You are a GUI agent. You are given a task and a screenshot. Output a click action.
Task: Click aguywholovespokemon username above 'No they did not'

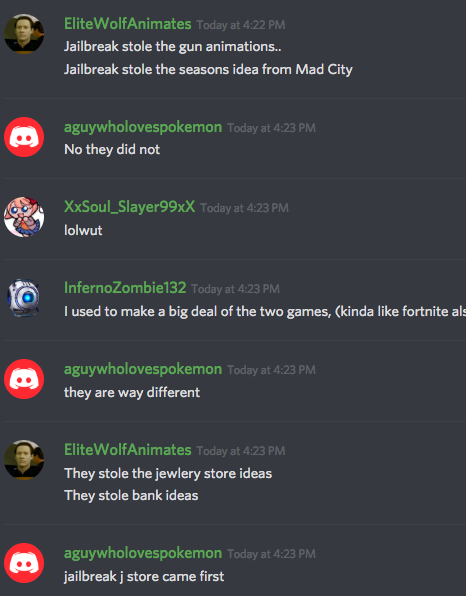(143, 127)
